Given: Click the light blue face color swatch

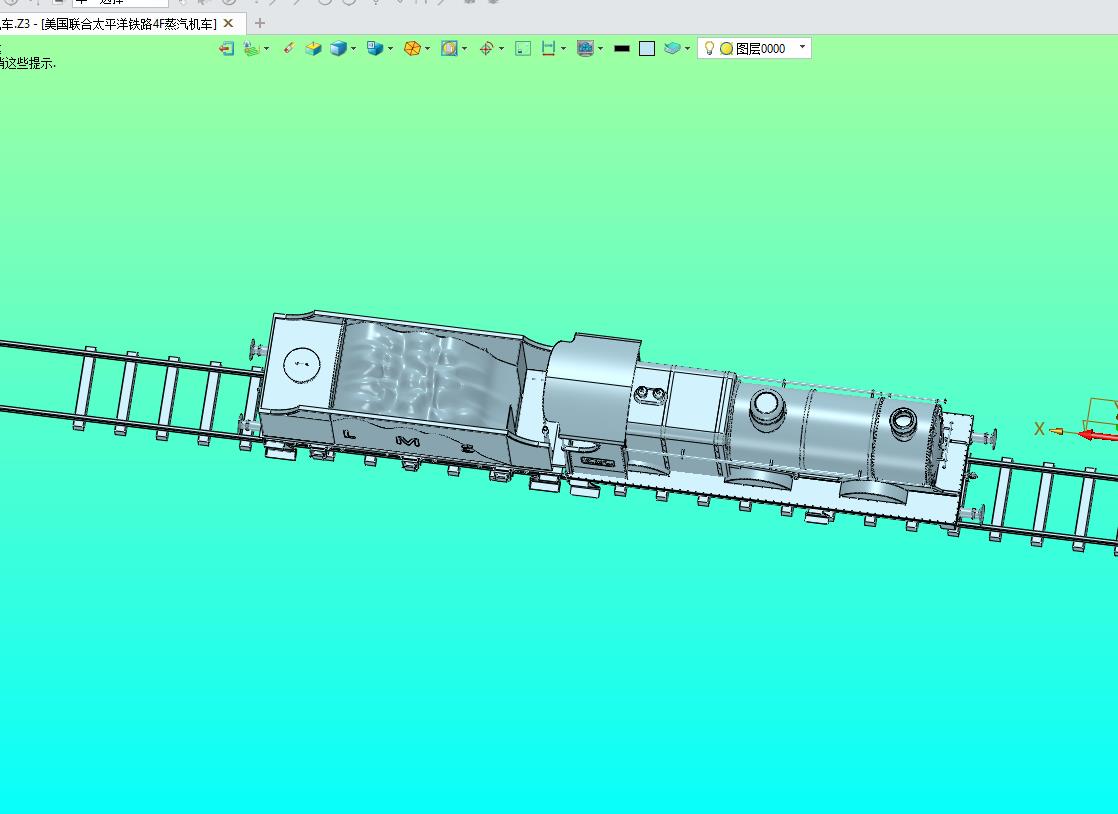Looking at the screenshot, I should pos(647,48).
